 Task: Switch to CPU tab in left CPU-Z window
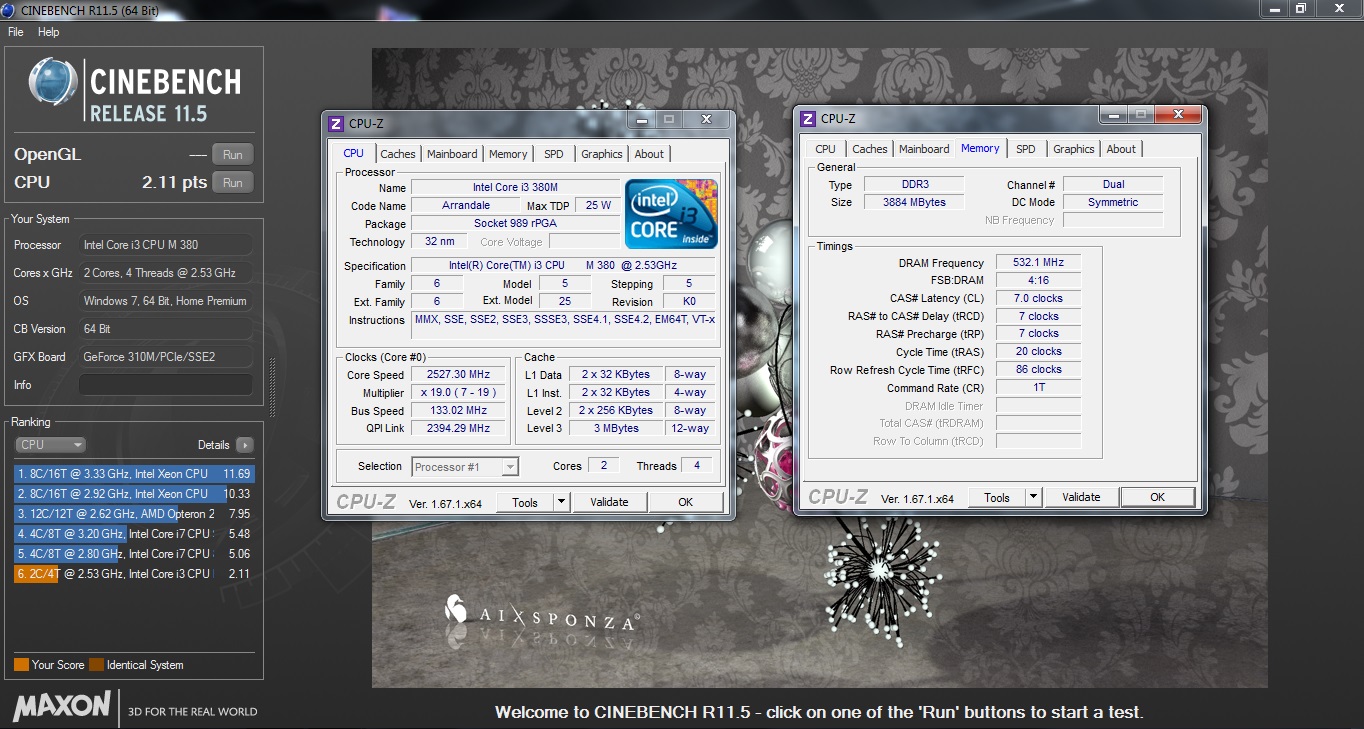[x=353, y=153]
